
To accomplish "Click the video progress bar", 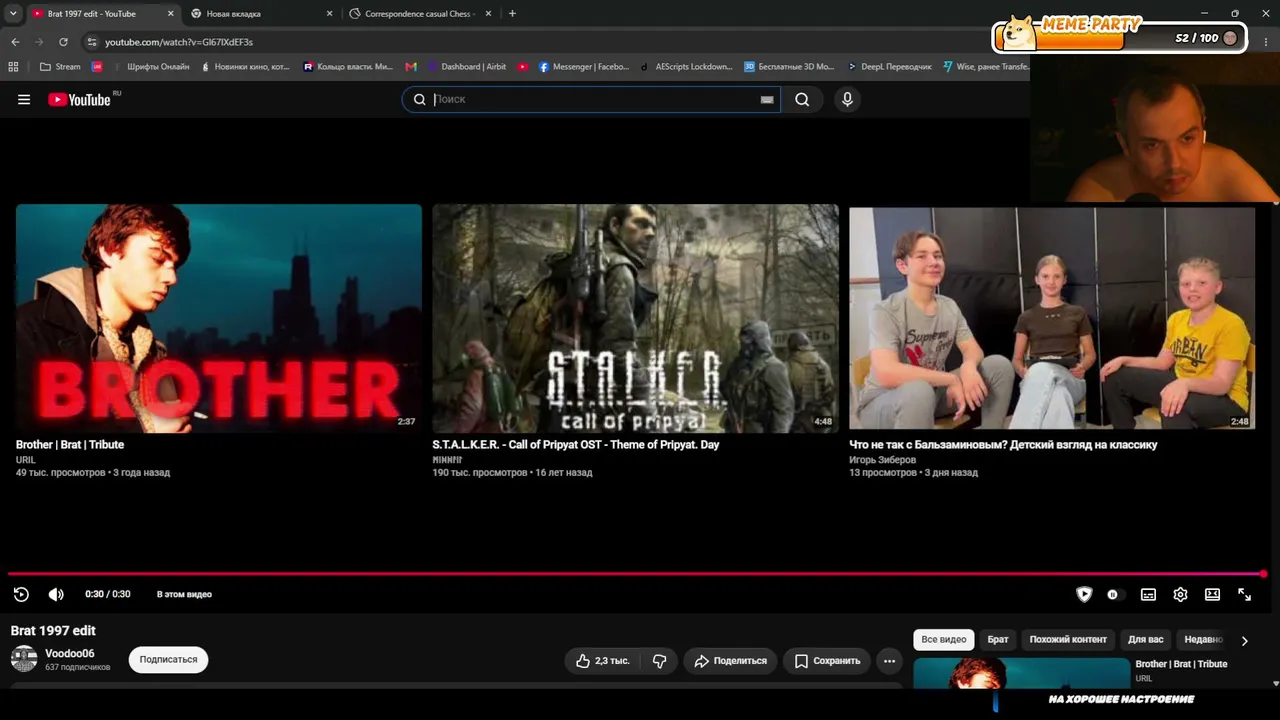I will pyautogui.click(x=636, y=574).
